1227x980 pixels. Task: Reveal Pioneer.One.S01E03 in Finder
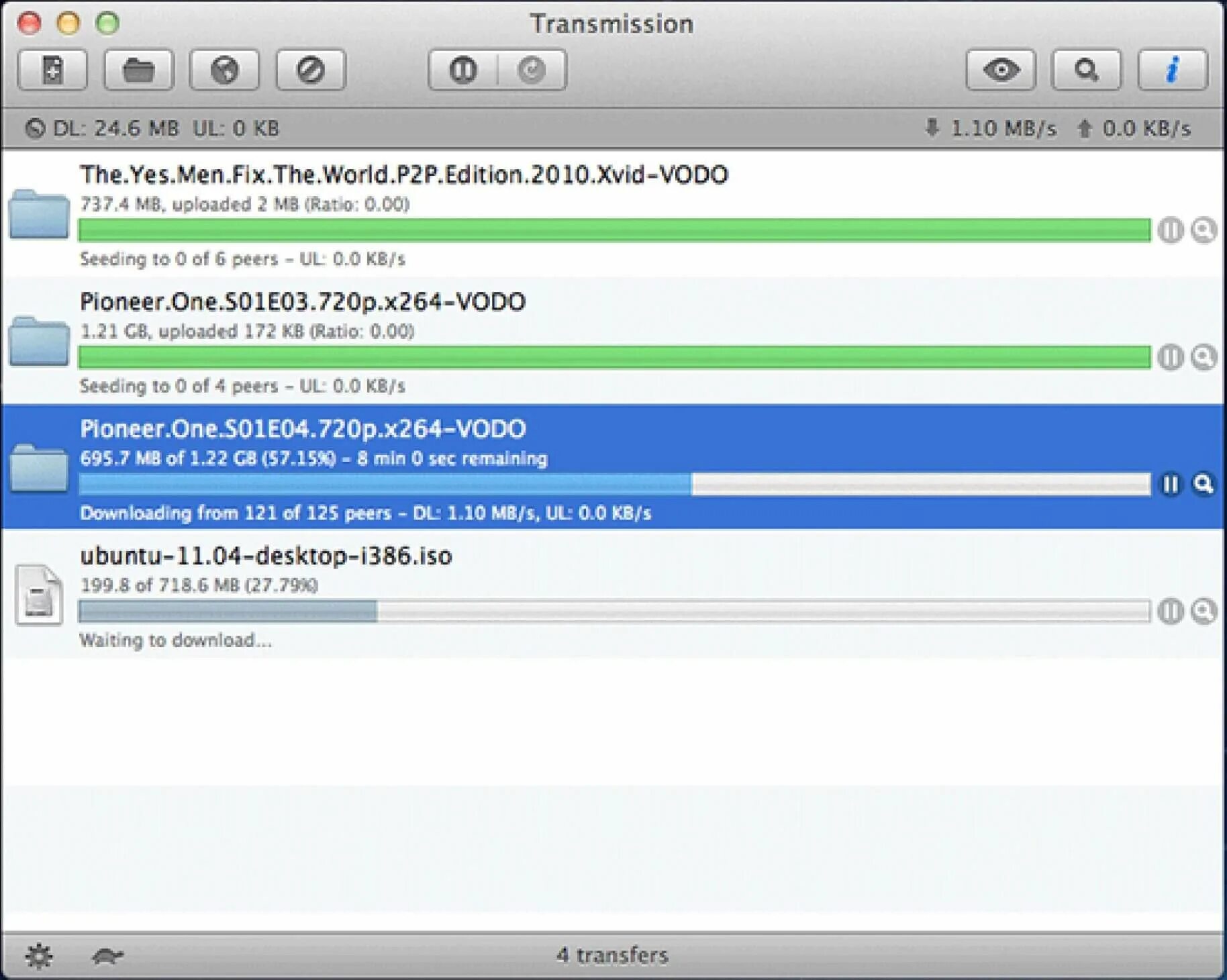pos(1201,357)
